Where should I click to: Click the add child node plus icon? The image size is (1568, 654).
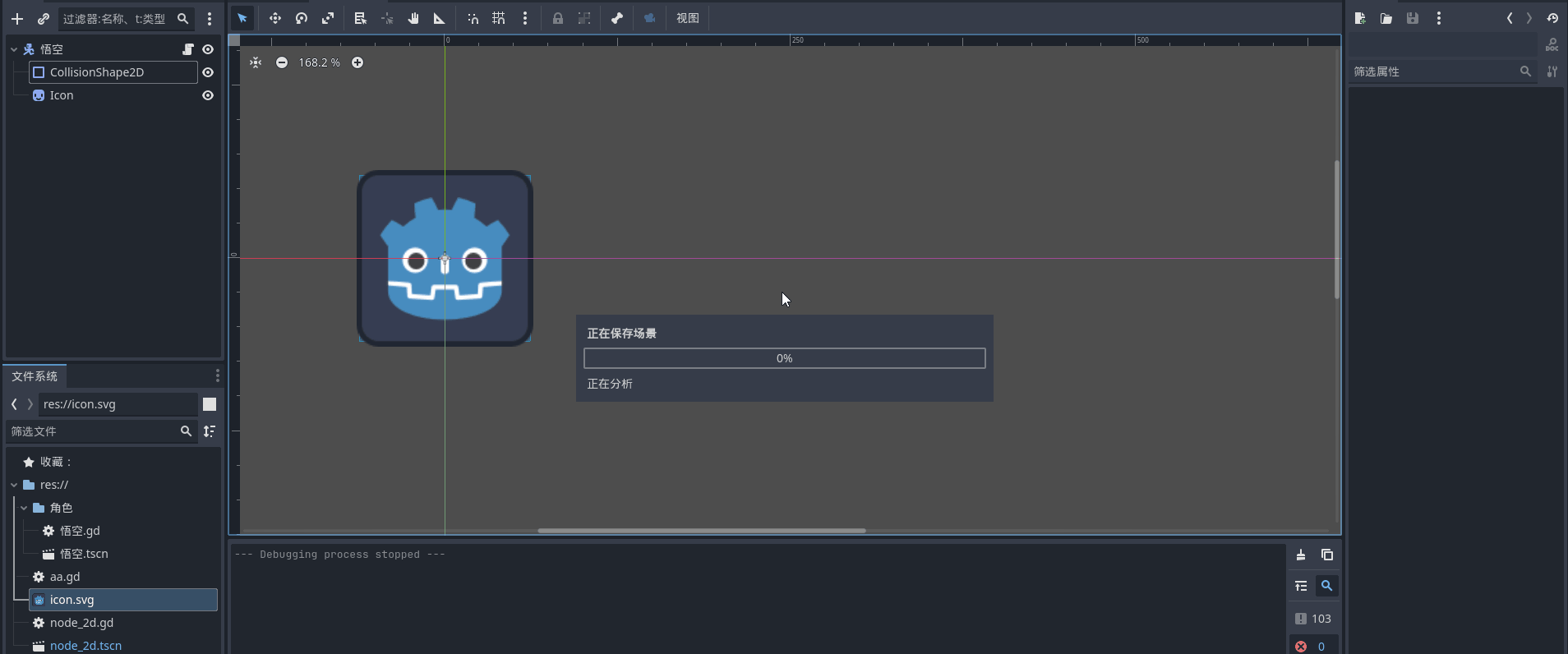click(x=17, y=18)
